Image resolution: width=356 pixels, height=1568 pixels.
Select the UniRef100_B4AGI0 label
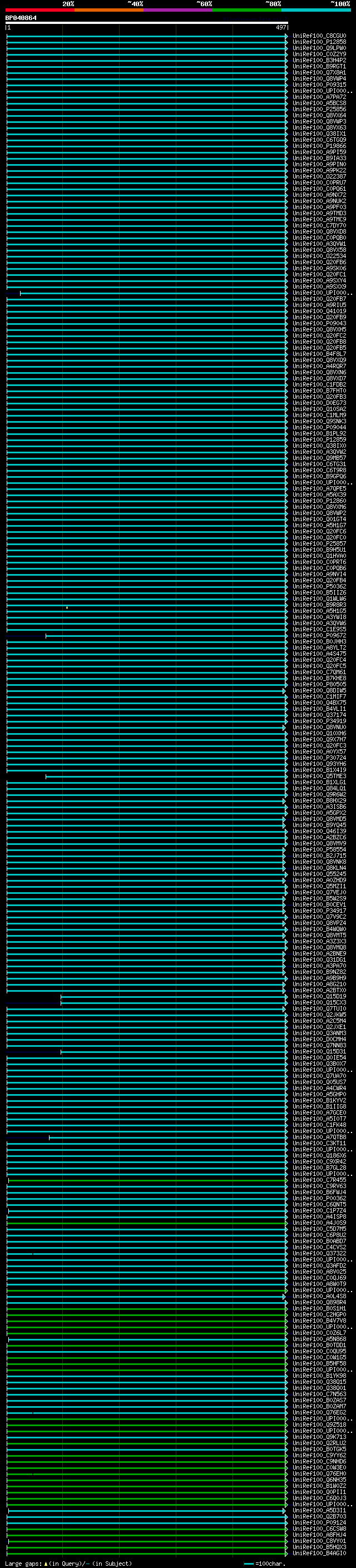[319, 1554]
